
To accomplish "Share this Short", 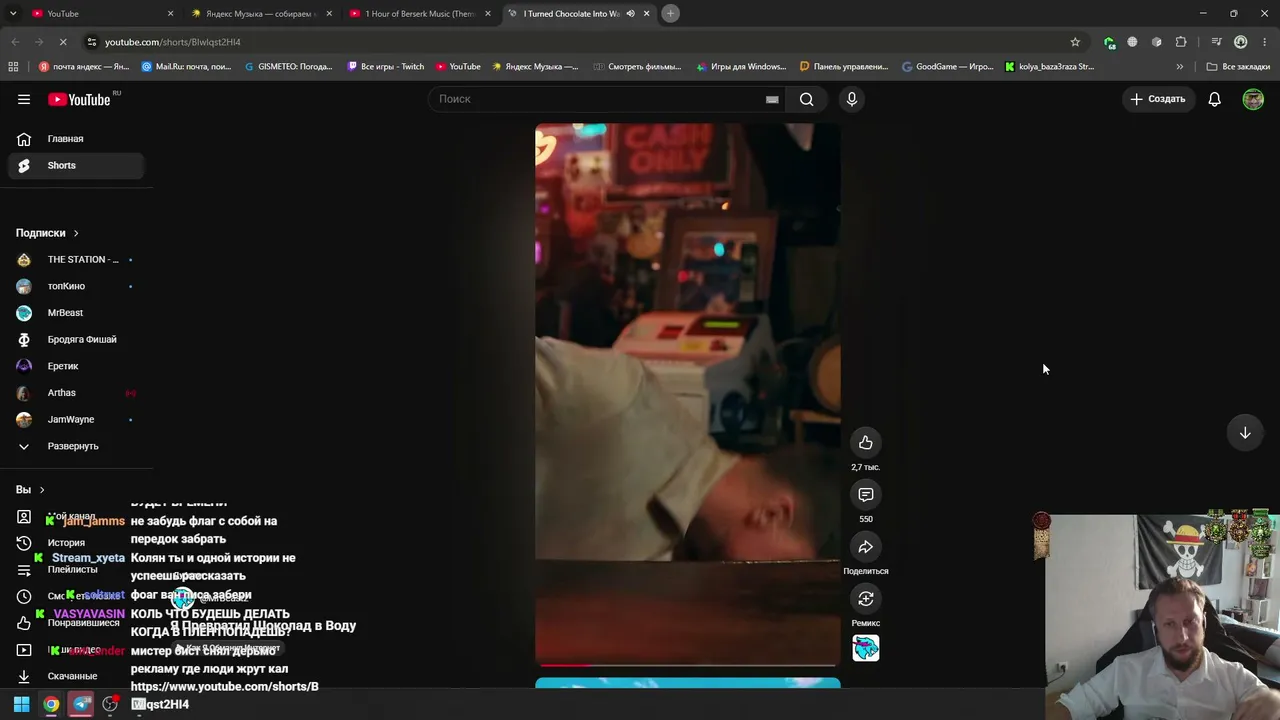I will click(866, 547).
